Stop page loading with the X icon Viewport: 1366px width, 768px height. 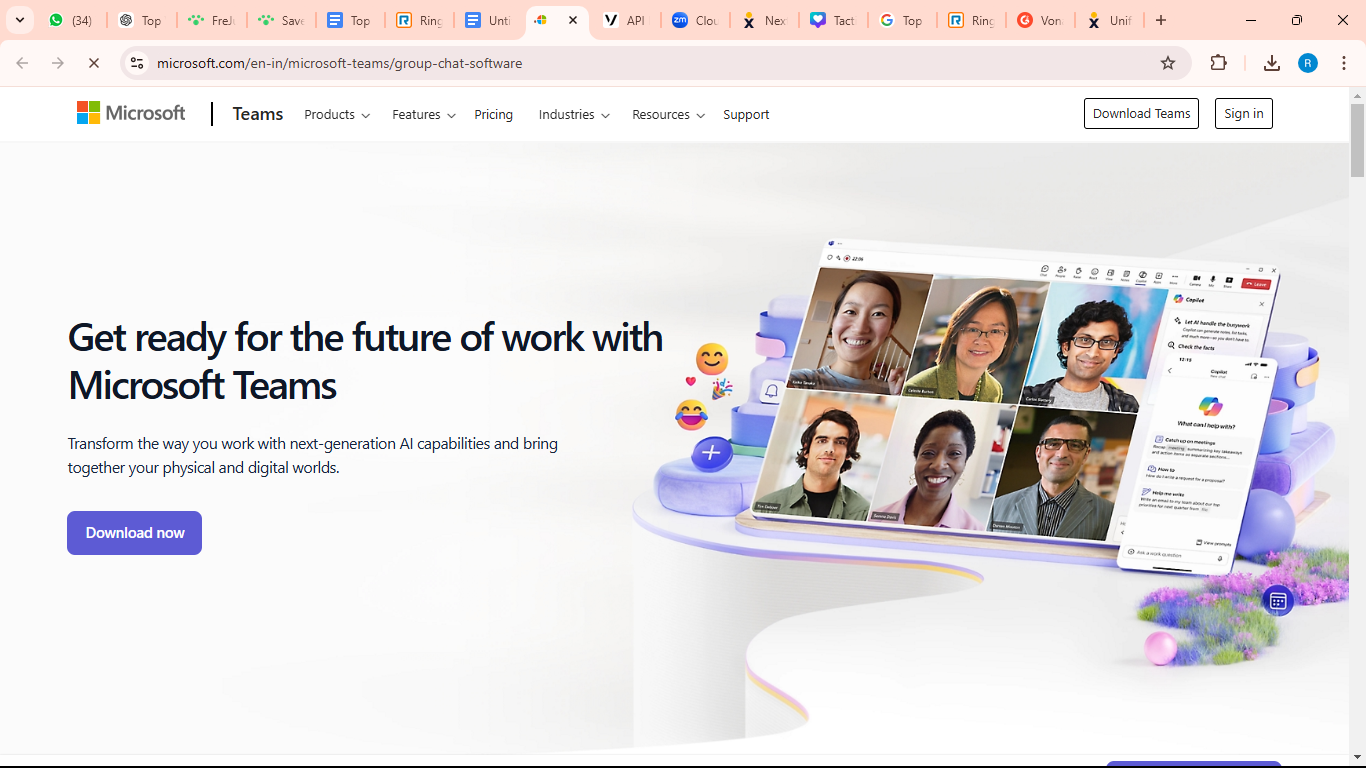[94, 62]
